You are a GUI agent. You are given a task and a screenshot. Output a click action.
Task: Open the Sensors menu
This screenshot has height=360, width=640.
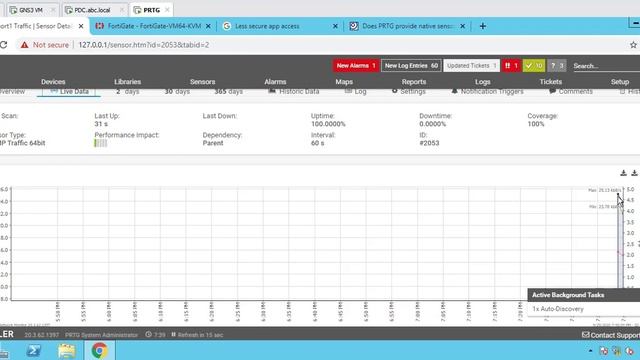coord(202,82)
